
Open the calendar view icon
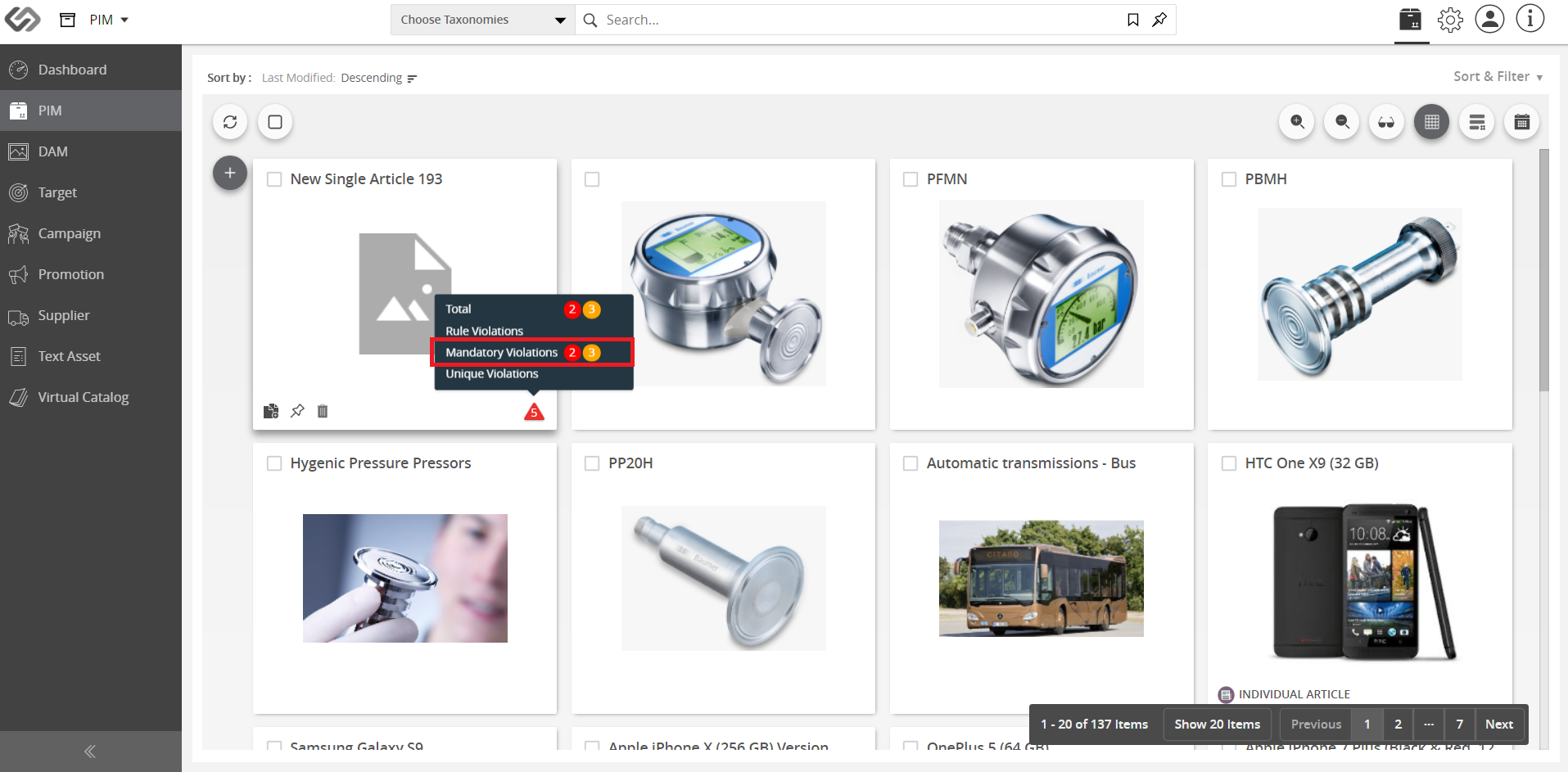click(x=1521, y=122)
